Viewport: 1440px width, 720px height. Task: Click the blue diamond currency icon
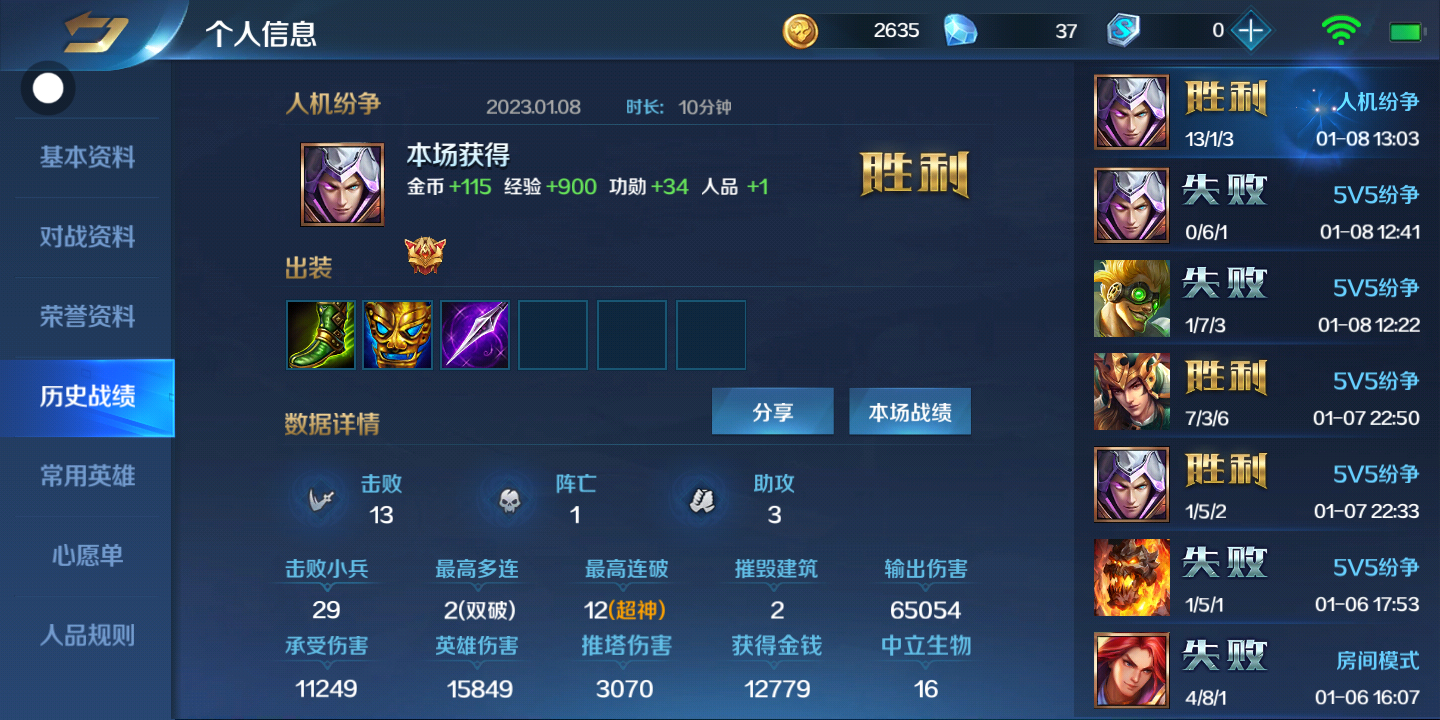pos(960,31)
